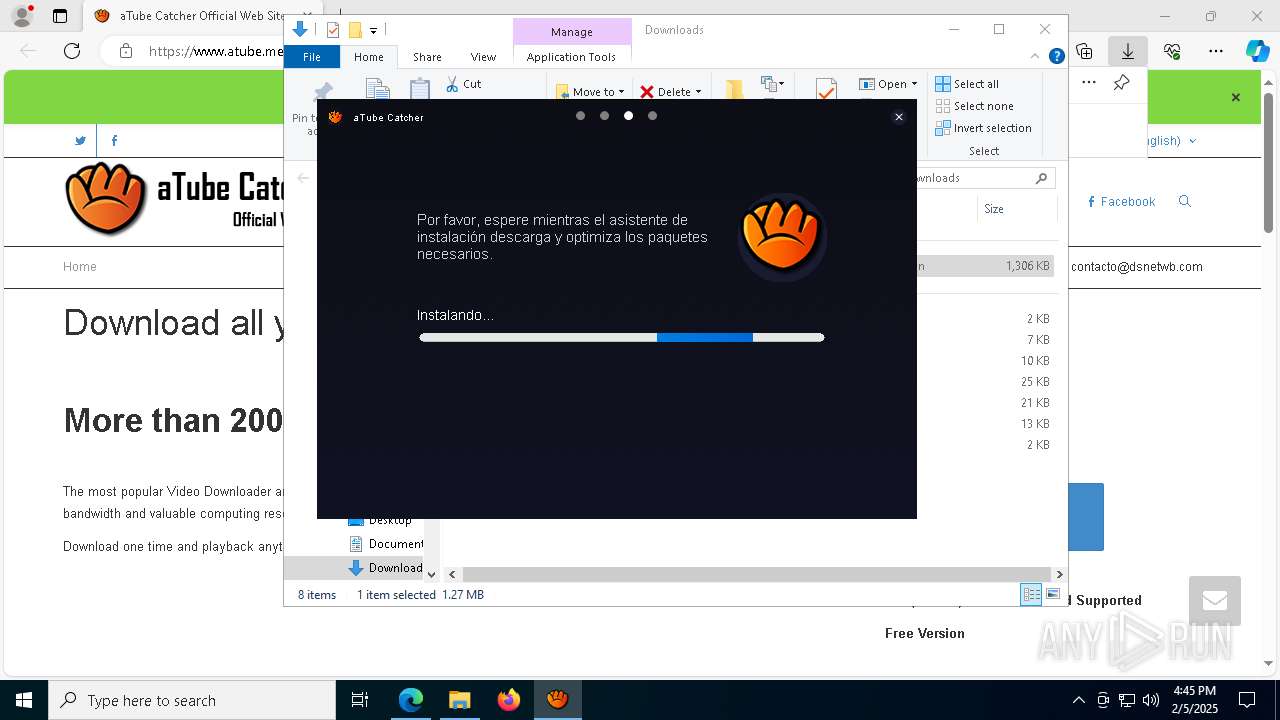Open Firefox from the taskbar

pos(509,700)
